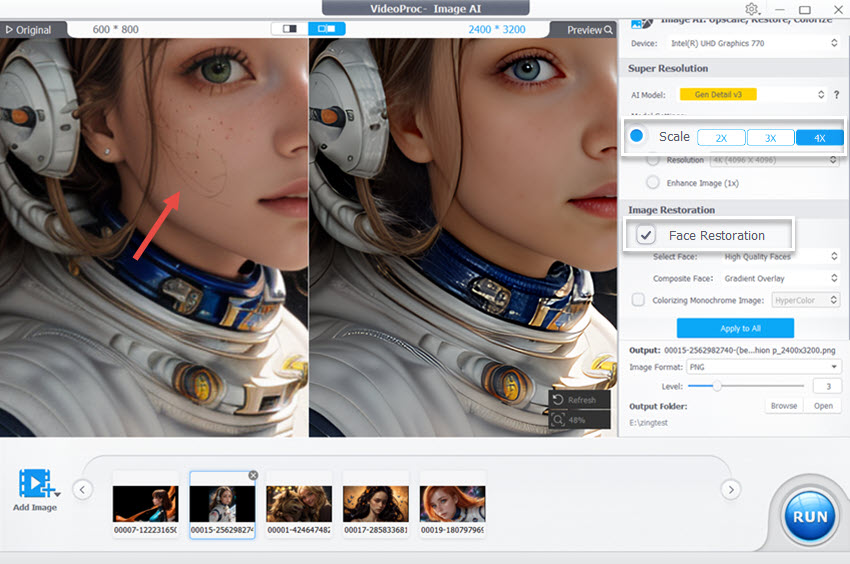Uncheck the Face Restoration checkbox
Image resolution: width=850 pixels, height=564 pixels.
pos(647,235)
